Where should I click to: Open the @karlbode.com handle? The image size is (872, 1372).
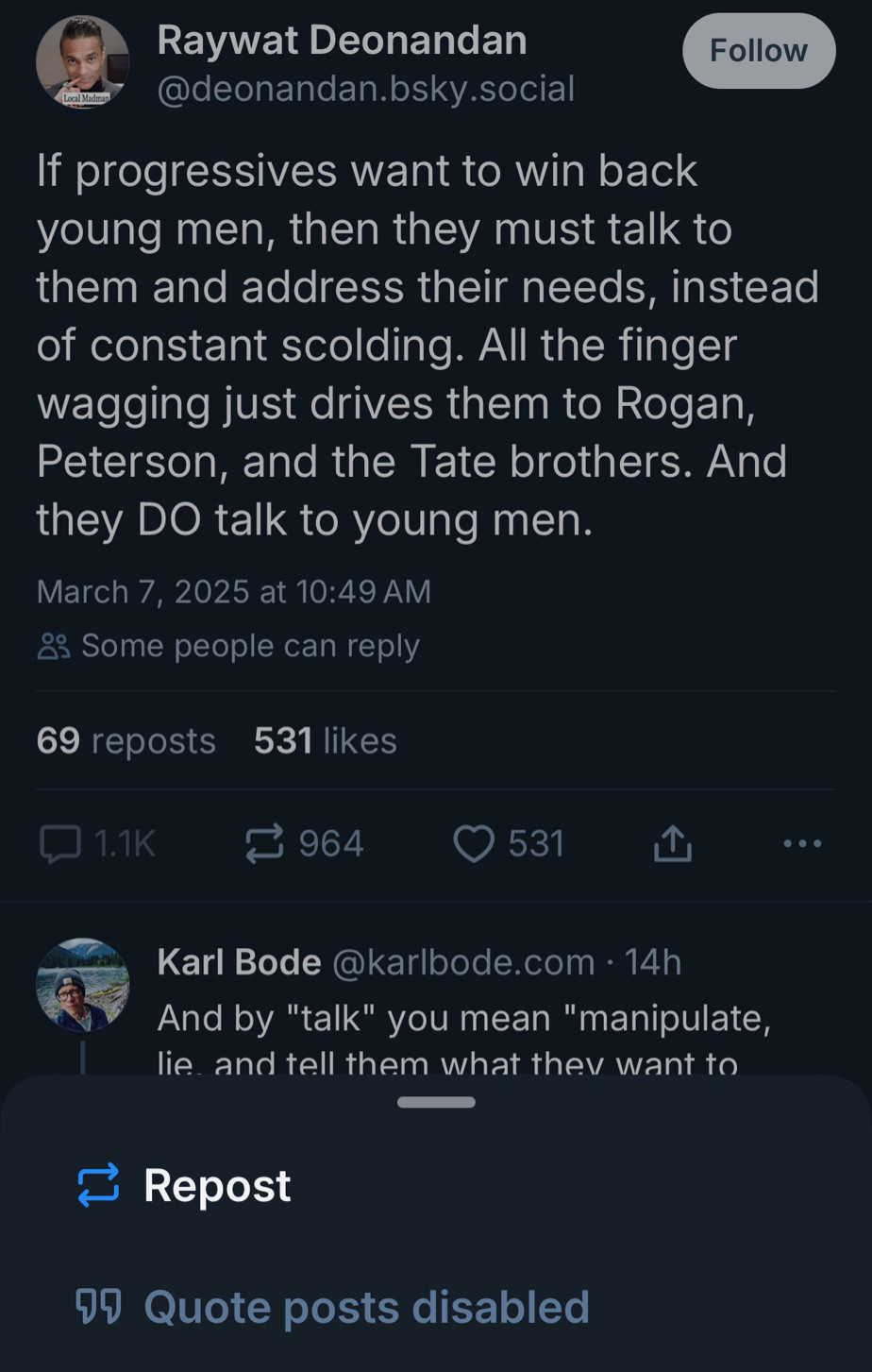pyautogui.click(x=463, y=962)
